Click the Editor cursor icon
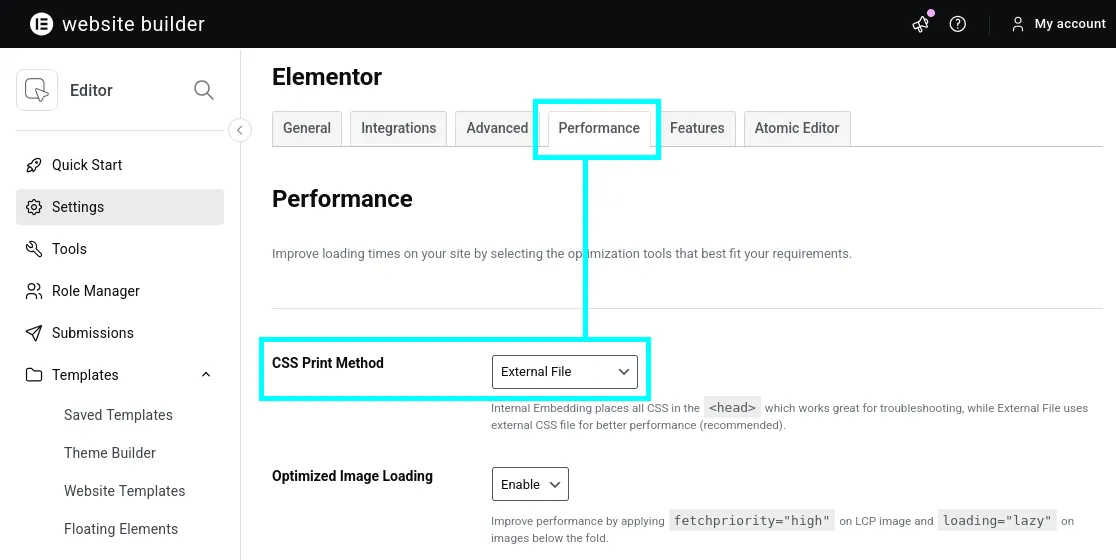 point(37,90)
